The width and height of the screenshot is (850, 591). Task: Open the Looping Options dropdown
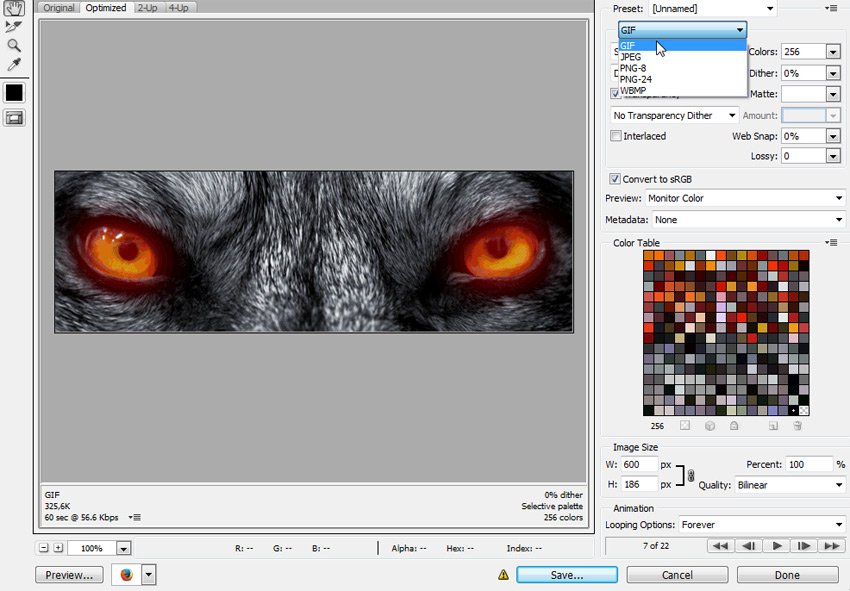point(762,524)
